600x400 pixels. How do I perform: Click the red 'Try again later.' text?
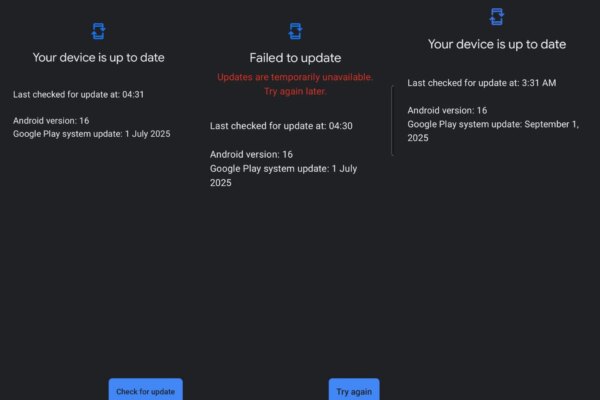[x=295, y=91]
